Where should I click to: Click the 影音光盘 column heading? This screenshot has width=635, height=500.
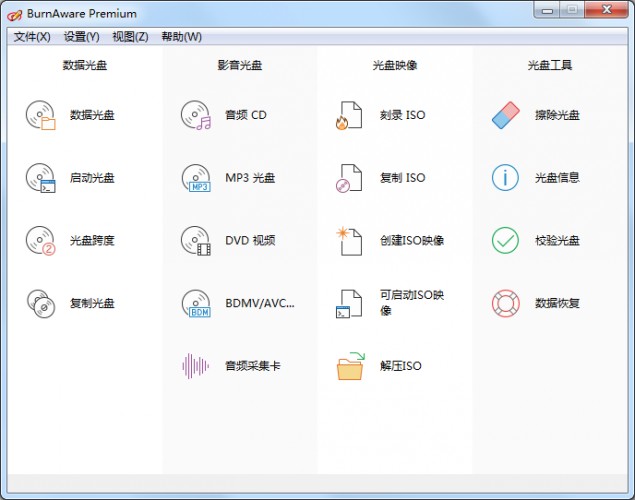coord(240,65)
